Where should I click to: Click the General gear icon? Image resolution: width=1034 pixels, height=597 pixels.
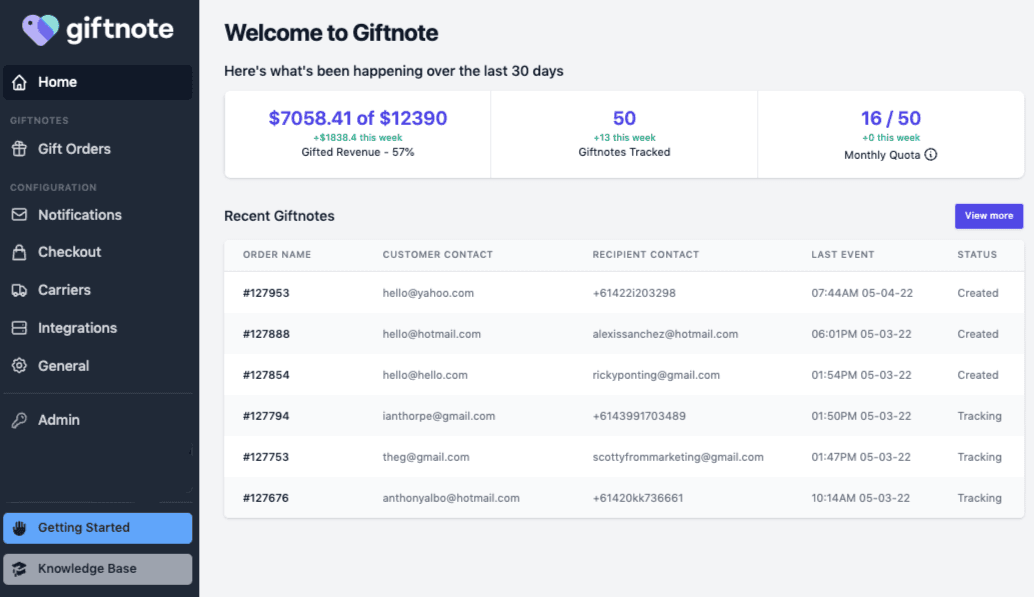click(x=19, y=365)
